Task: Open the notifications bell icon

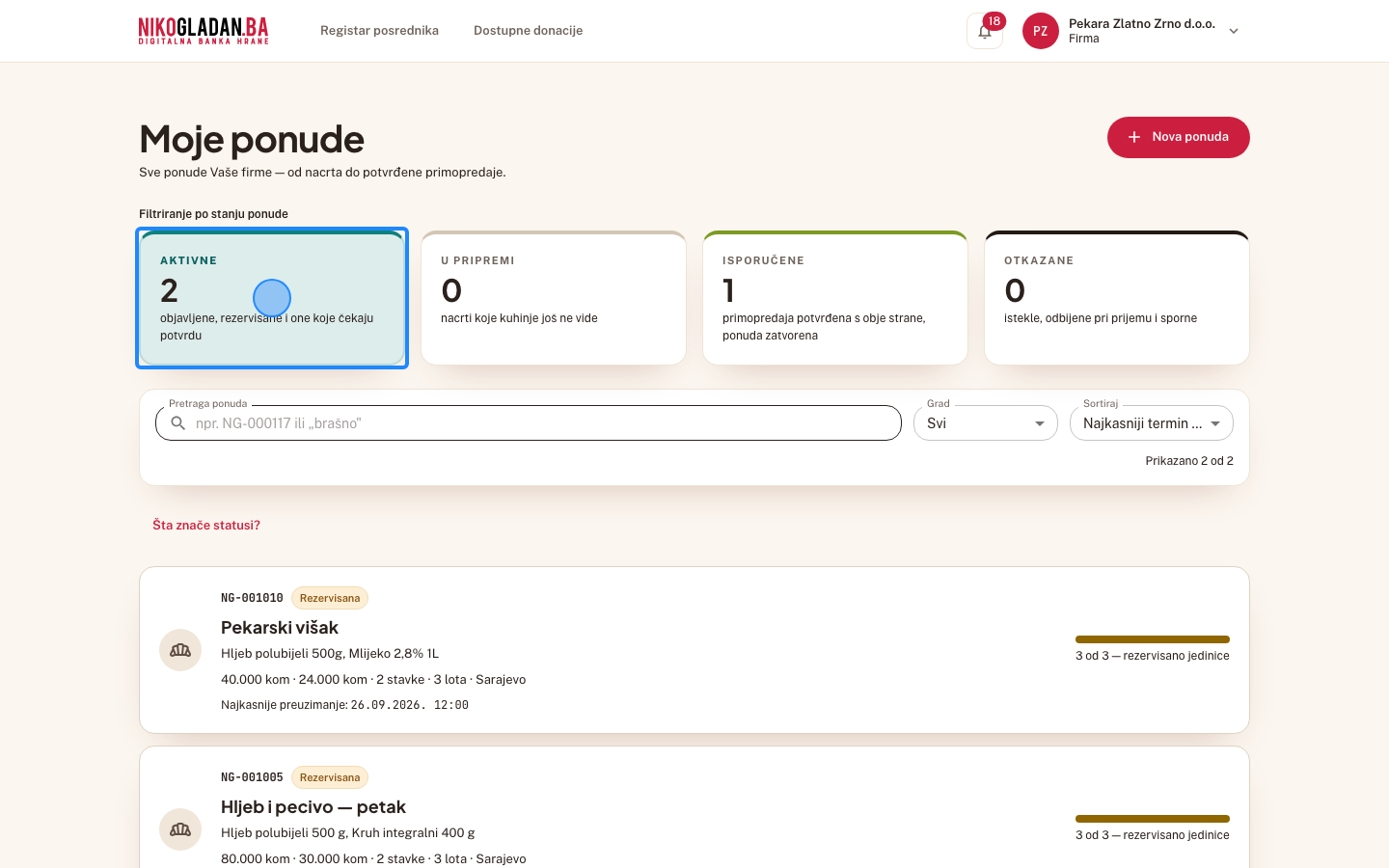Action: coord(985,31)
